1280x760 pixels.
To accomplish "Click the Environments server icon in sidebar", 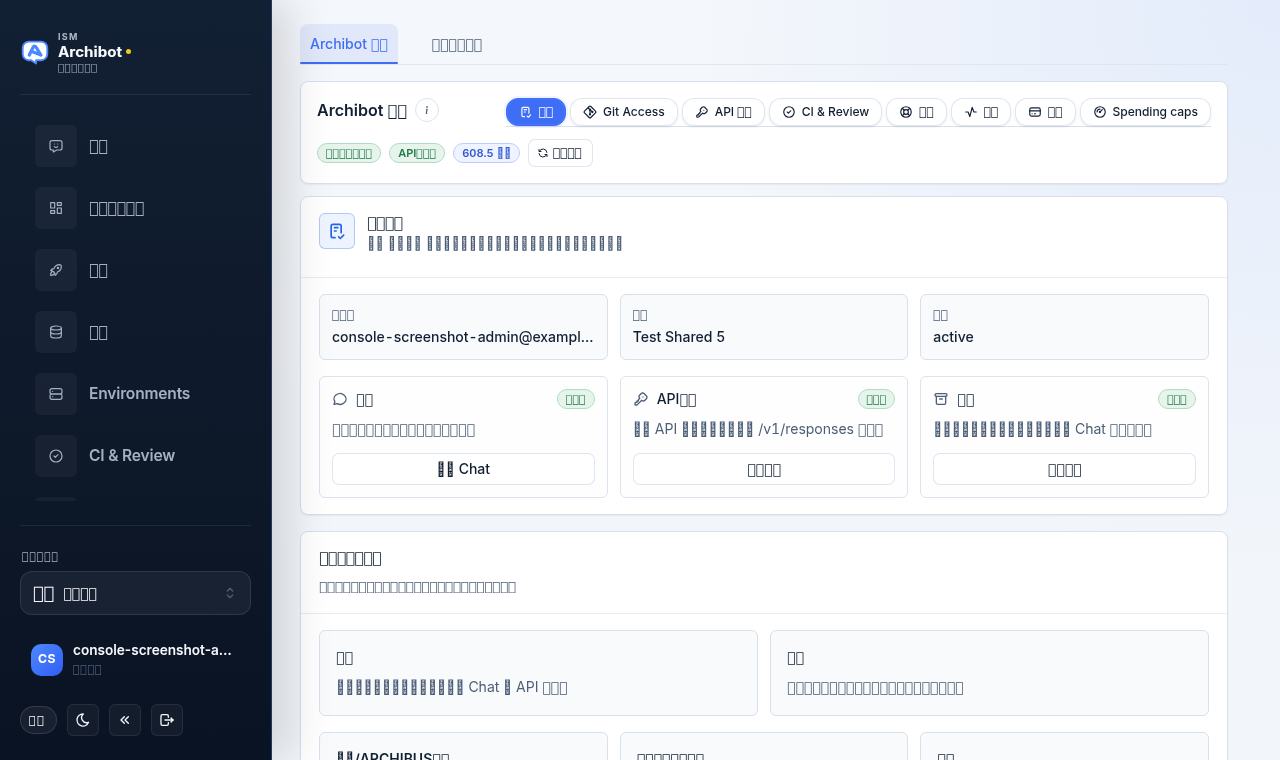I will [x=56, y=394].
